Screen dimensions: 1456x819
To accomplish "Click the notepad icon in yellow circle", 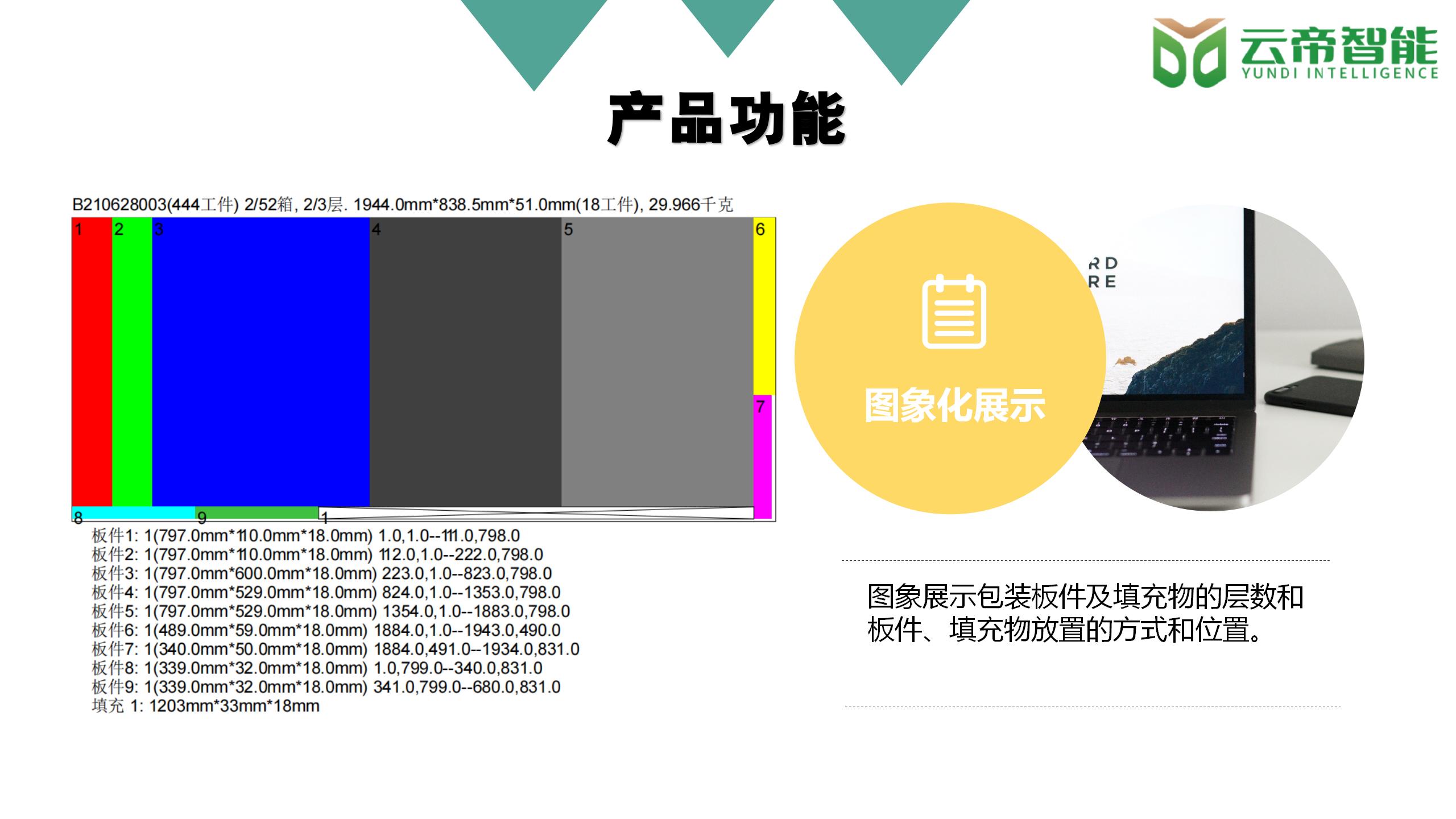I will click(x=954, y=312).
